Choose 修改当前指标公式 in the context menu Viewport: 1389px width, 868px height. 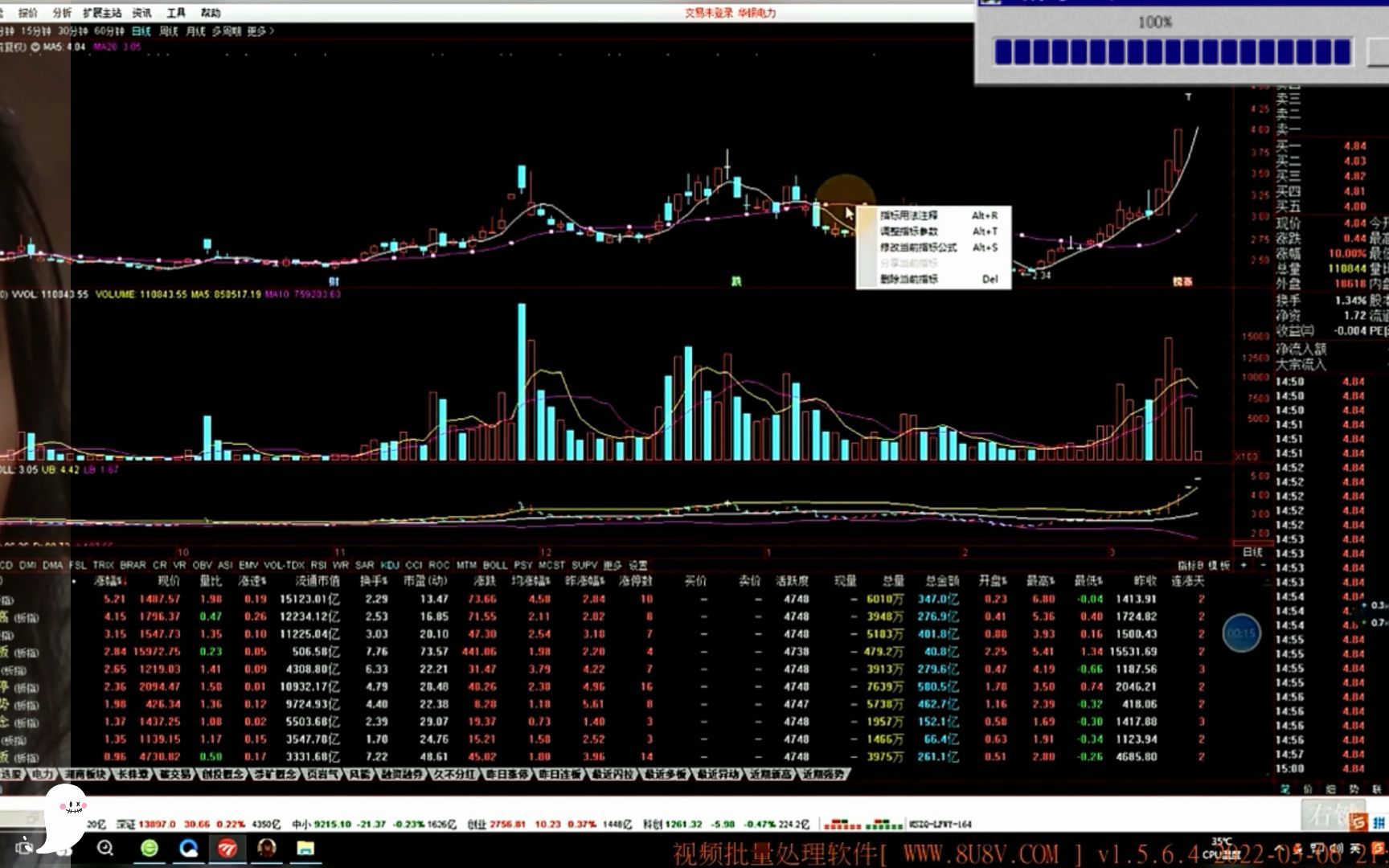pos(918,248)
